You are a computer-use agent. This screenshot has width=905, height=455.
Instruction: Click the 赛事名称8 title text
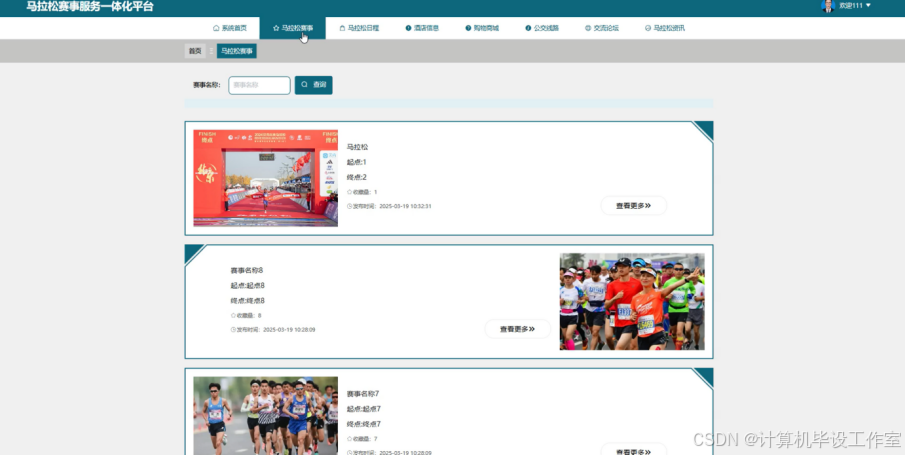247,270
